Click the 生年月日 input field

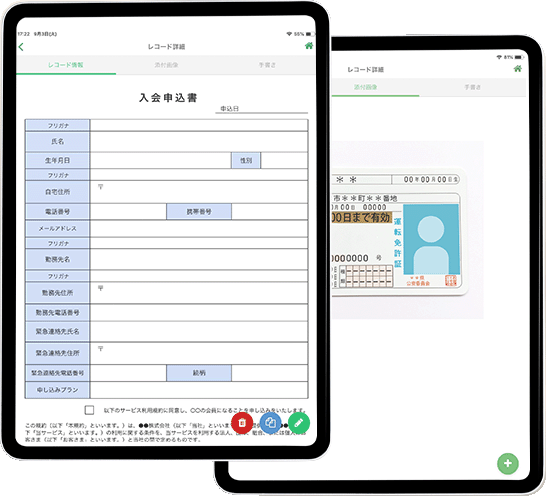pos(161,161)
